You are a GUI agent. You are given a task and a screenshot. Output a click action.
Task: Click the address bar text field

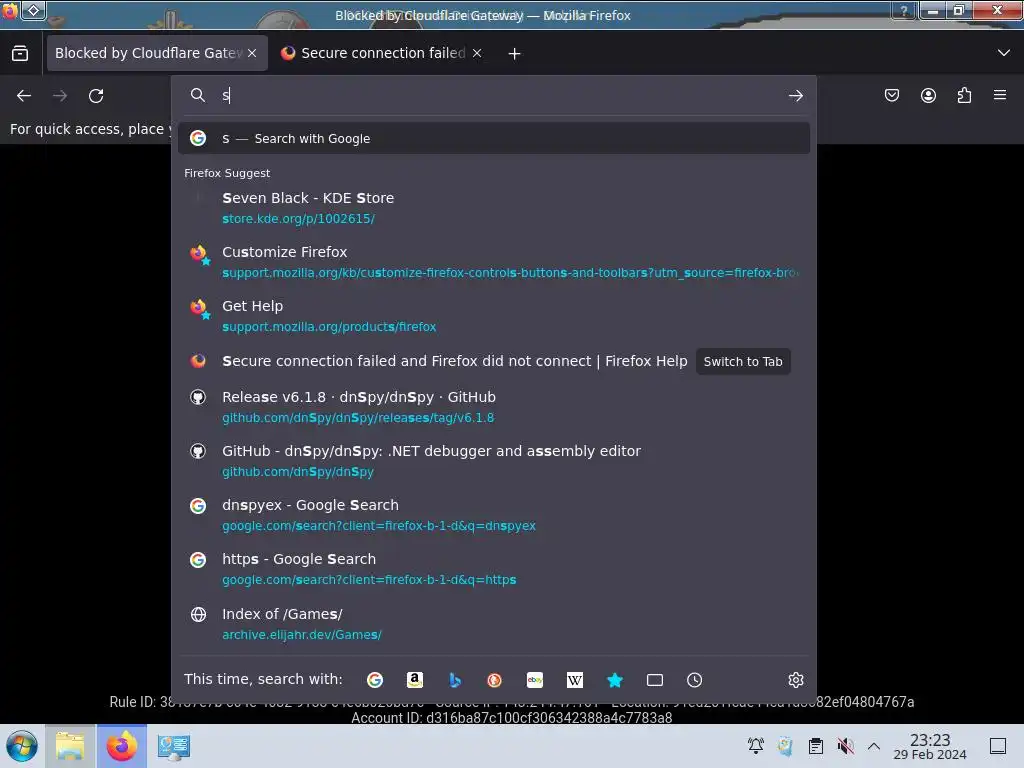(x=496, y=96)
